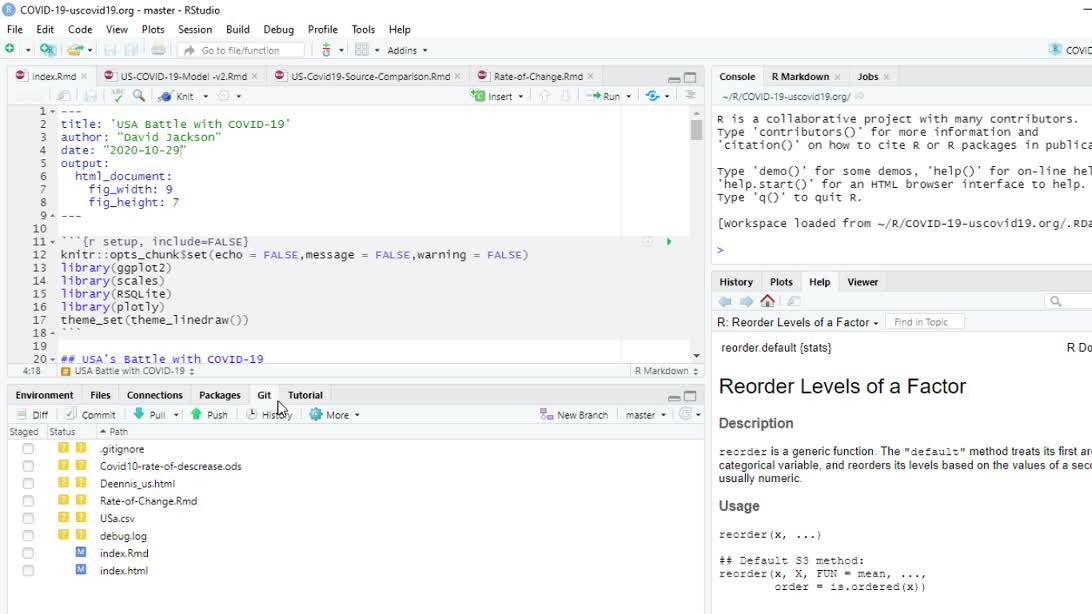Click setup chunk options gear

(x=648, y=242)
